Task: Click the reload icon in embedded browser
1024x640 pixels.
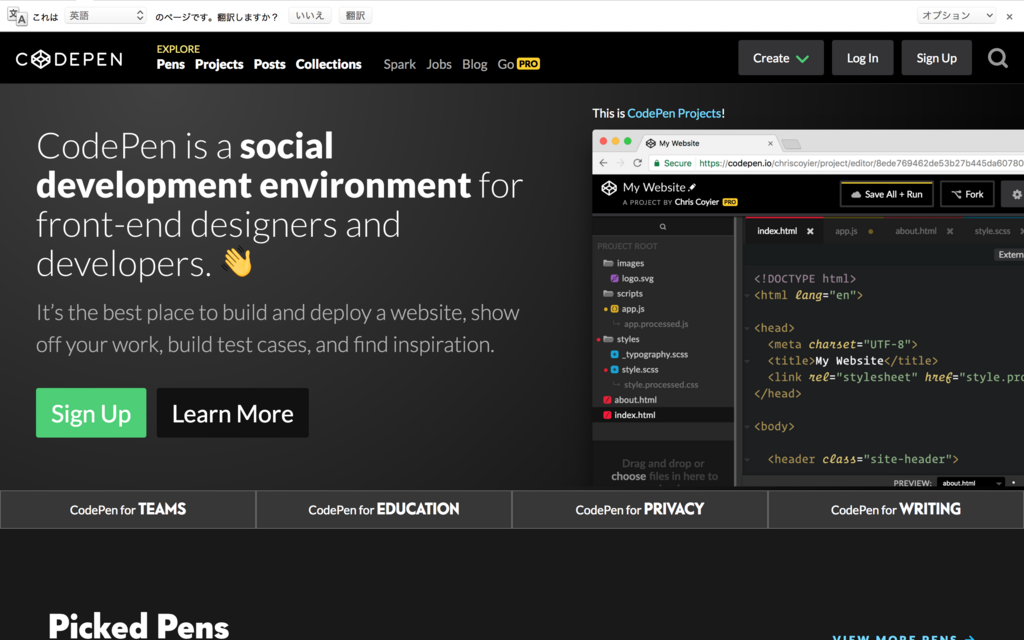Action: click(637, 163)
